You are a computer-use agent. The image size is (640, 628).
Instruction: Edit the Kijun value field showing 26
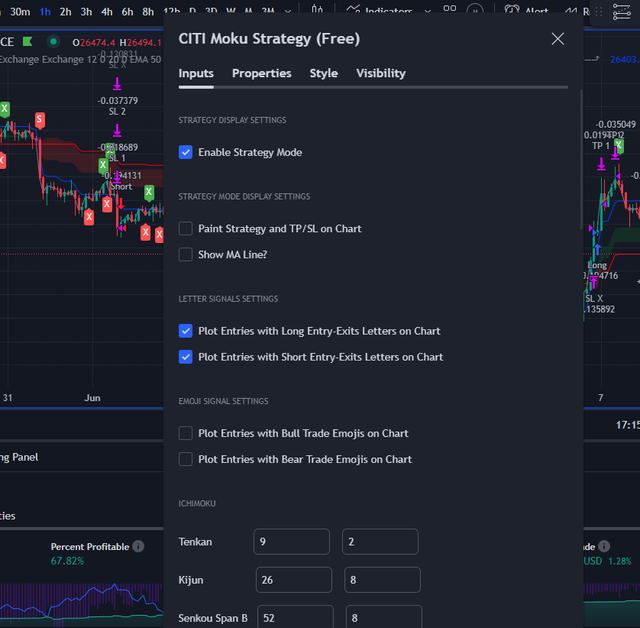tap(294, 580)
